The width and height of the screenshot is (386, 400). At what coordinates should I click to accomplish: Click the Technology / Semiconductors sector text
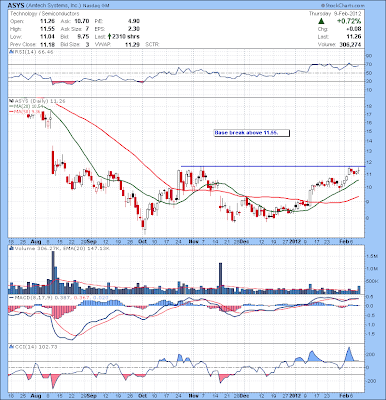coord(45,14)
